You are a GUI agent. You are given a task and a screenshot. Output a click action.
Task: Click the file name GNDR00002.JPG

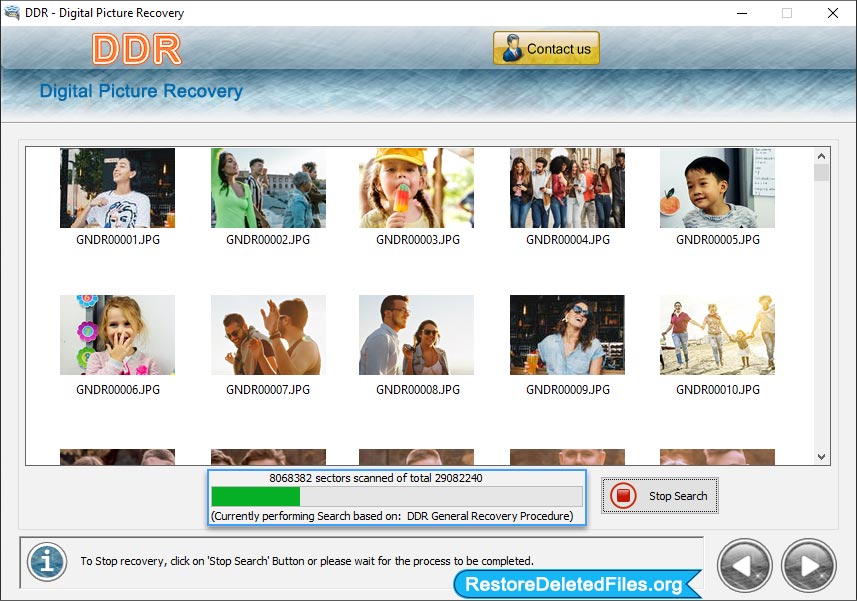(268, 239)
